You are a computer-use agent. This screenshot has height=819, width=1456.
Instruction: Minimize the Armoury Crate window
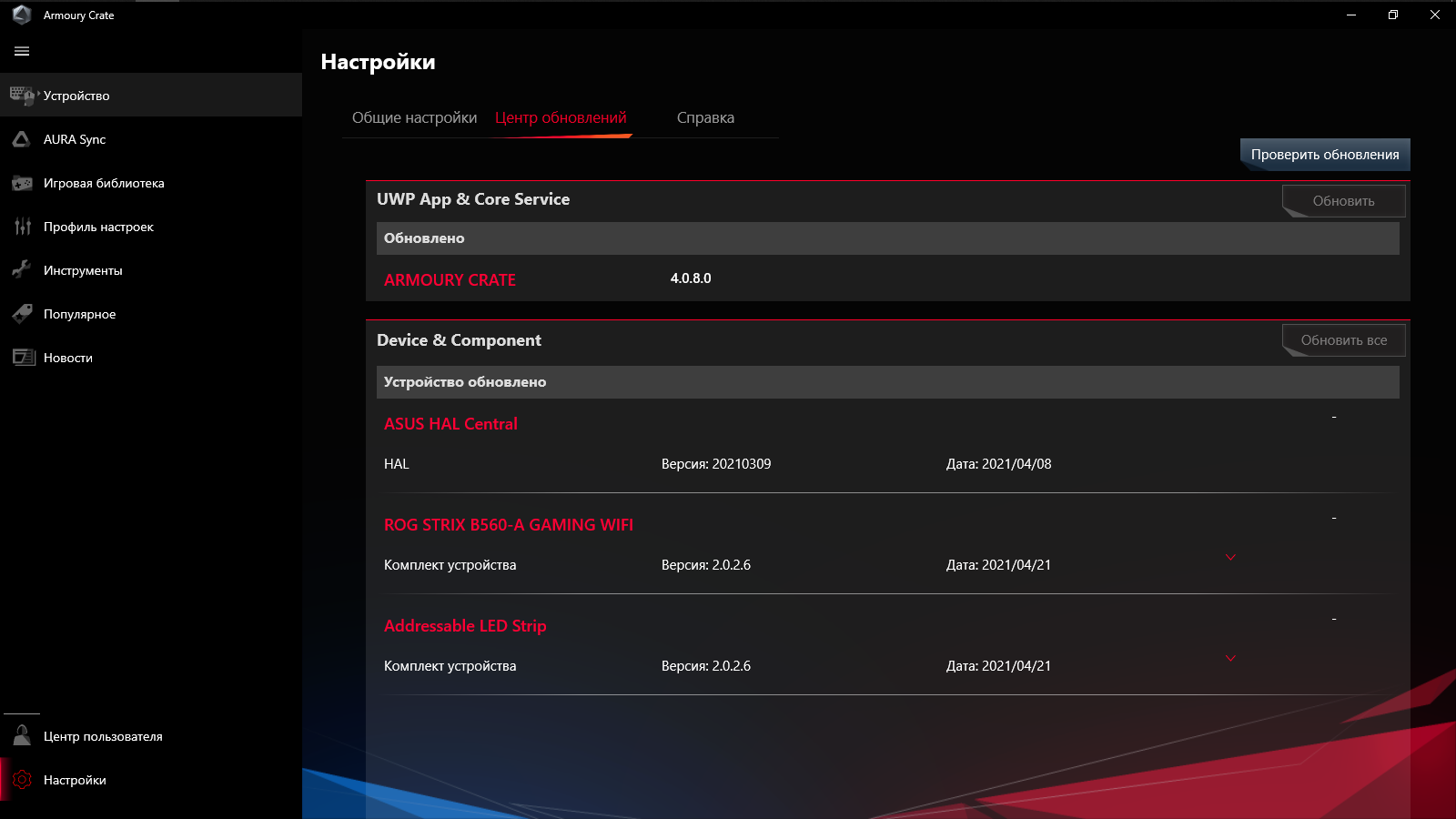1351,15
